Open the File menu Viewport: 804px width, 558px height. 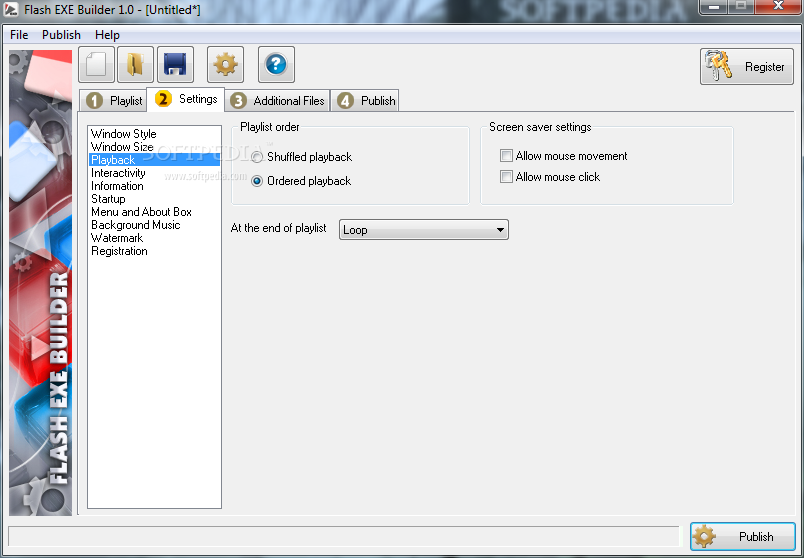point(19,35)
